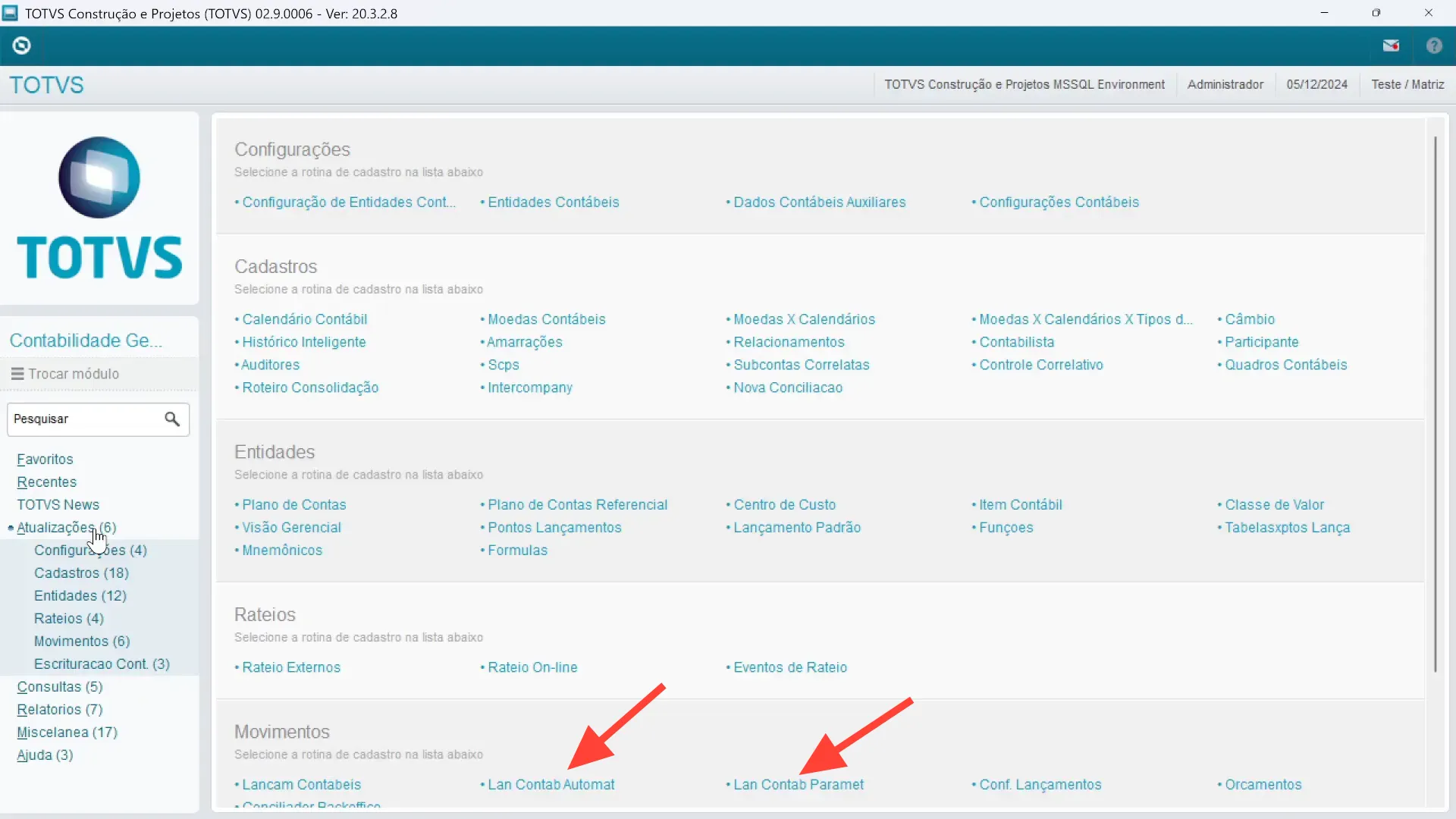Viewport: 1456px width, 819px height.
Task: Open Plano de Contas under Entidades
Action: tap(294, 504)
